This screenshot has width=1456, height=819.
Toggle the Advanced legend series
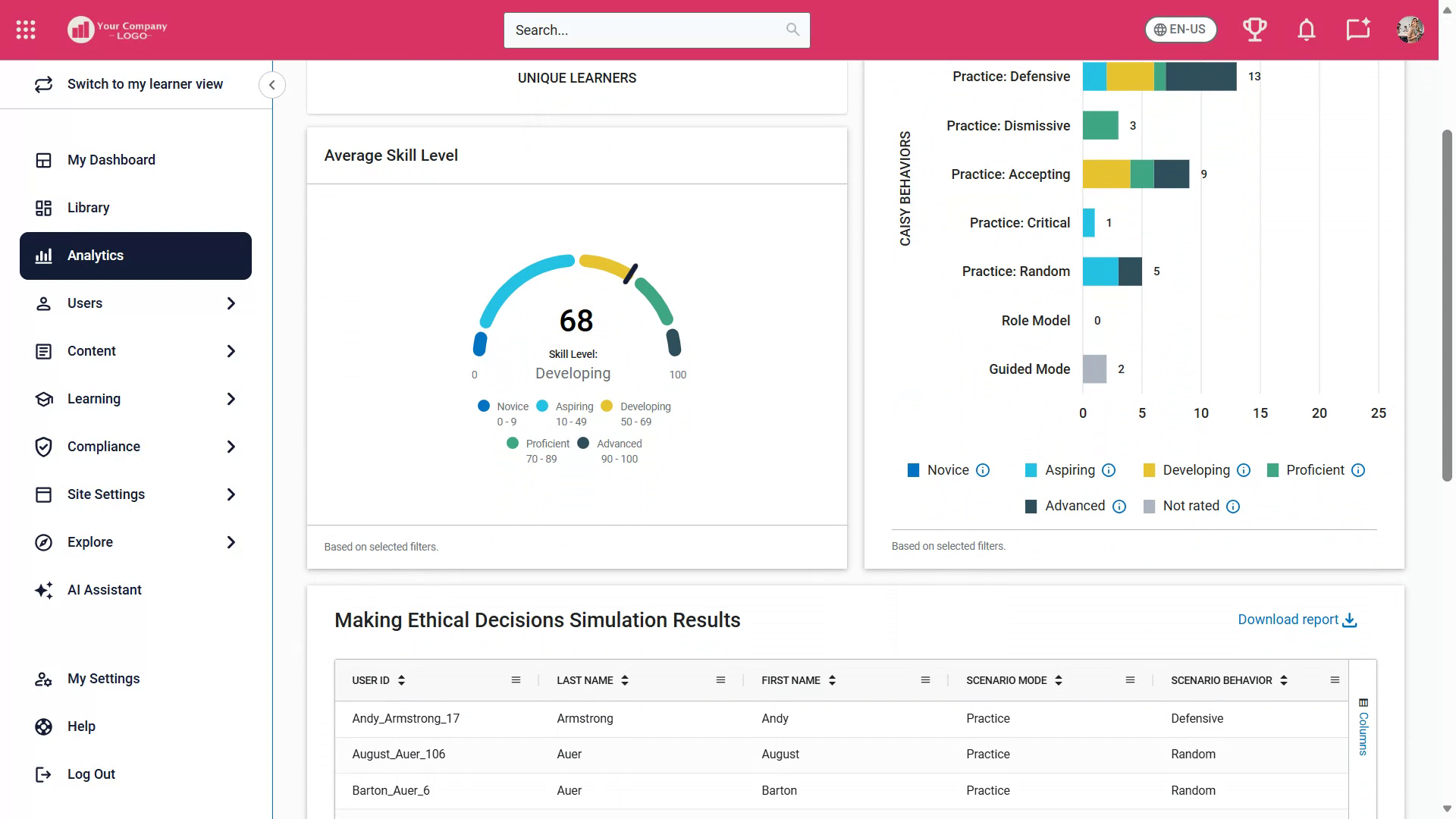[x=1074, y=506]
